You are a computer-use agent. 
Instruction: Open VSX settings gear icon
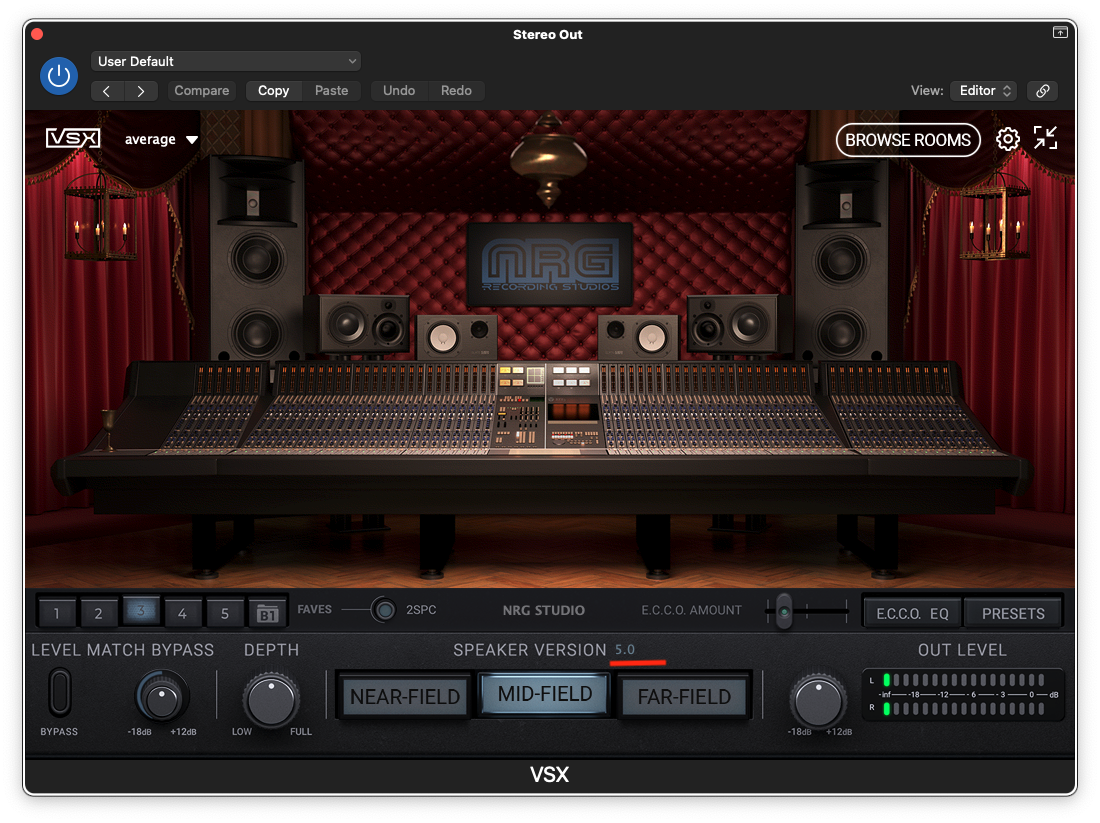coord(1007,139)
